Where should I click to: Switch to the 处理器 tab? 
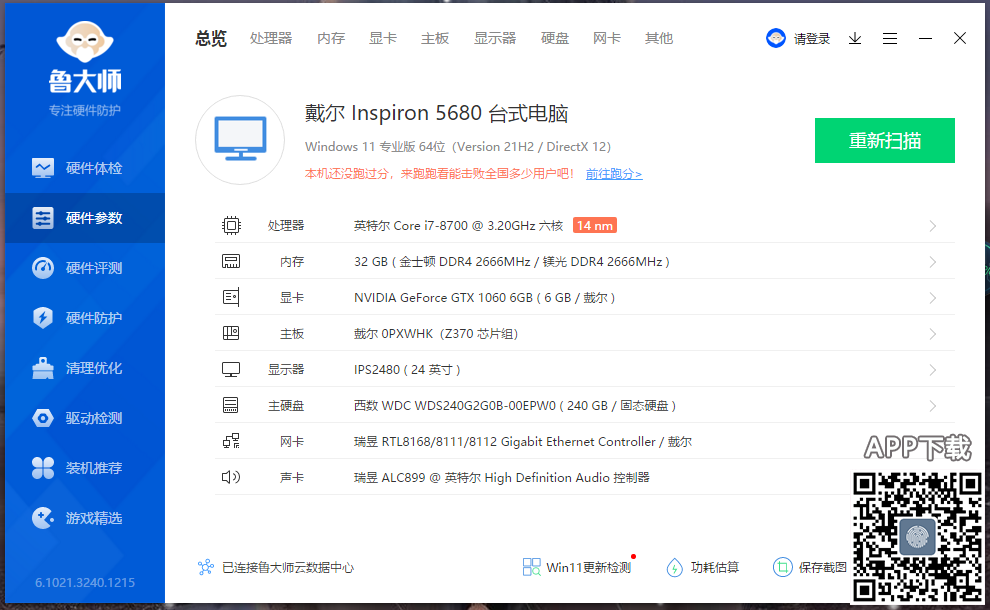click(271, 38)
